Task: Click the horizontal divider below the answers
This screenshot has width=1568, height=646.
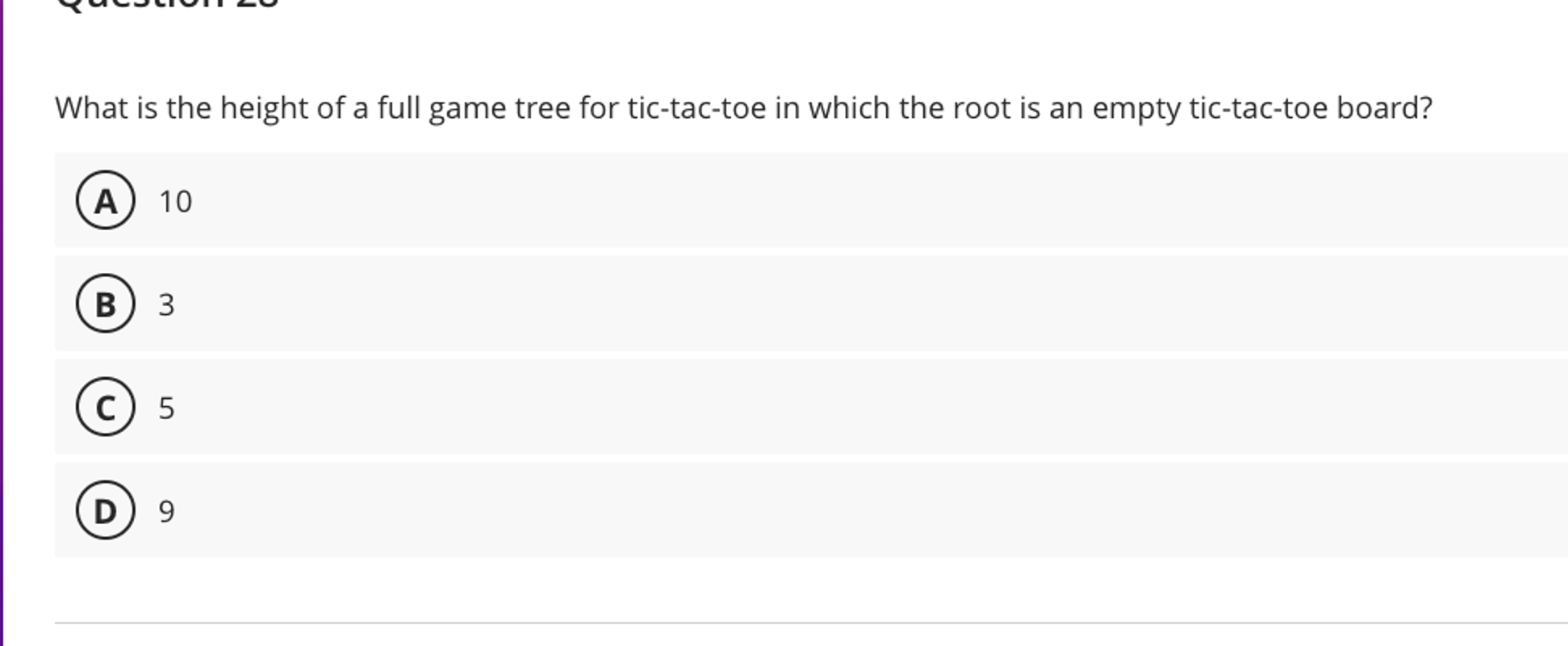Action: coord(807,622)
